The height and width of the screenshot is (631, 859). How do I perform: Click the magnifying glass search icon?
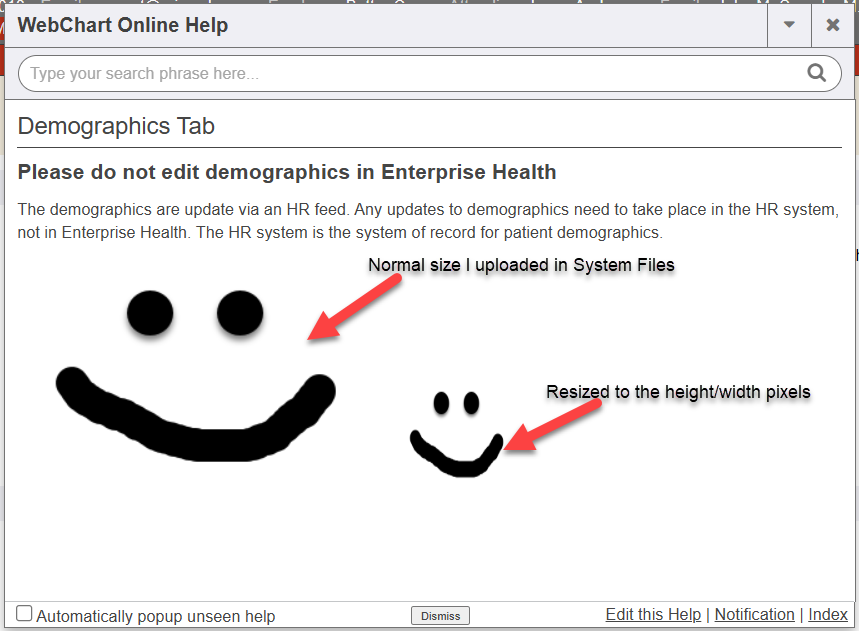point(816,73)
